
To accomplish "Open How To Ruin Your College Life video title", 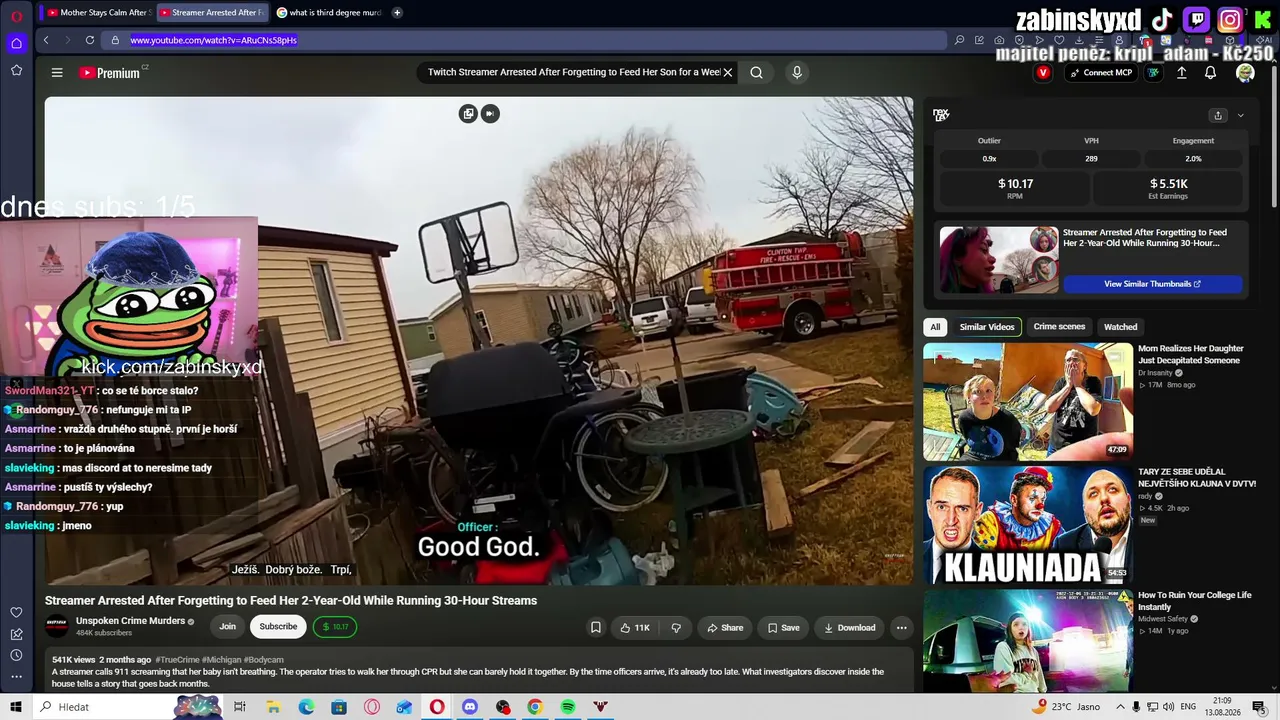I will click(x=1195, y=601).
